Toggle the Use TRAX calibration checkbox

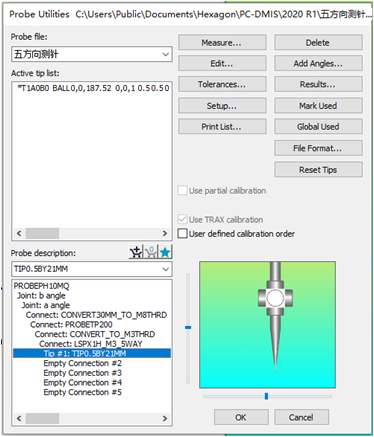182,219
